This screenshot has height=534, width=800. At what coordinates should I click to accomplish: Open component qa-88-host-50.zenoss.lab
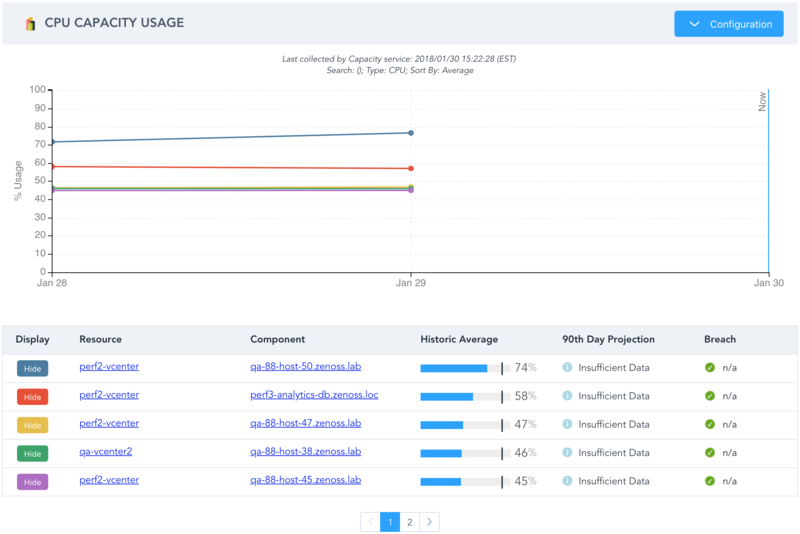click(306, 367)
